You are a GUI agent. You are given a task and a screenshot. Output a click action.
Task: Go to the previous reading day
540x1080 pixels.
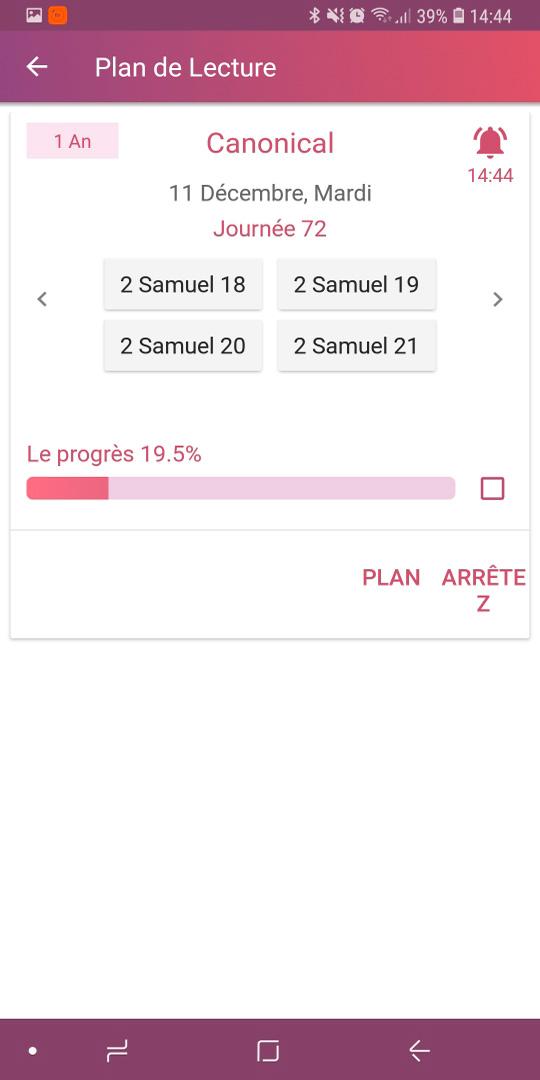(42, 299)
